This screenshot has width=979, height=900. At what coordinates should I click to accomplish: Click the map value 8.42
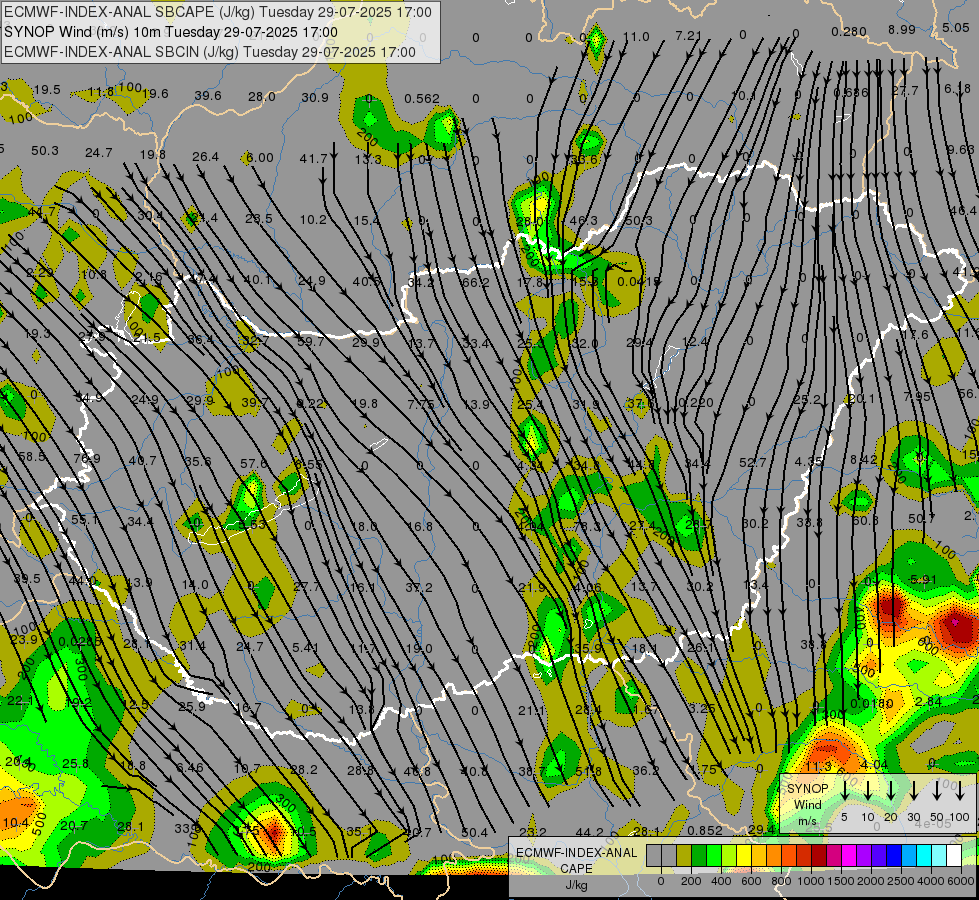pyautogui.click(x=863, y=460)
